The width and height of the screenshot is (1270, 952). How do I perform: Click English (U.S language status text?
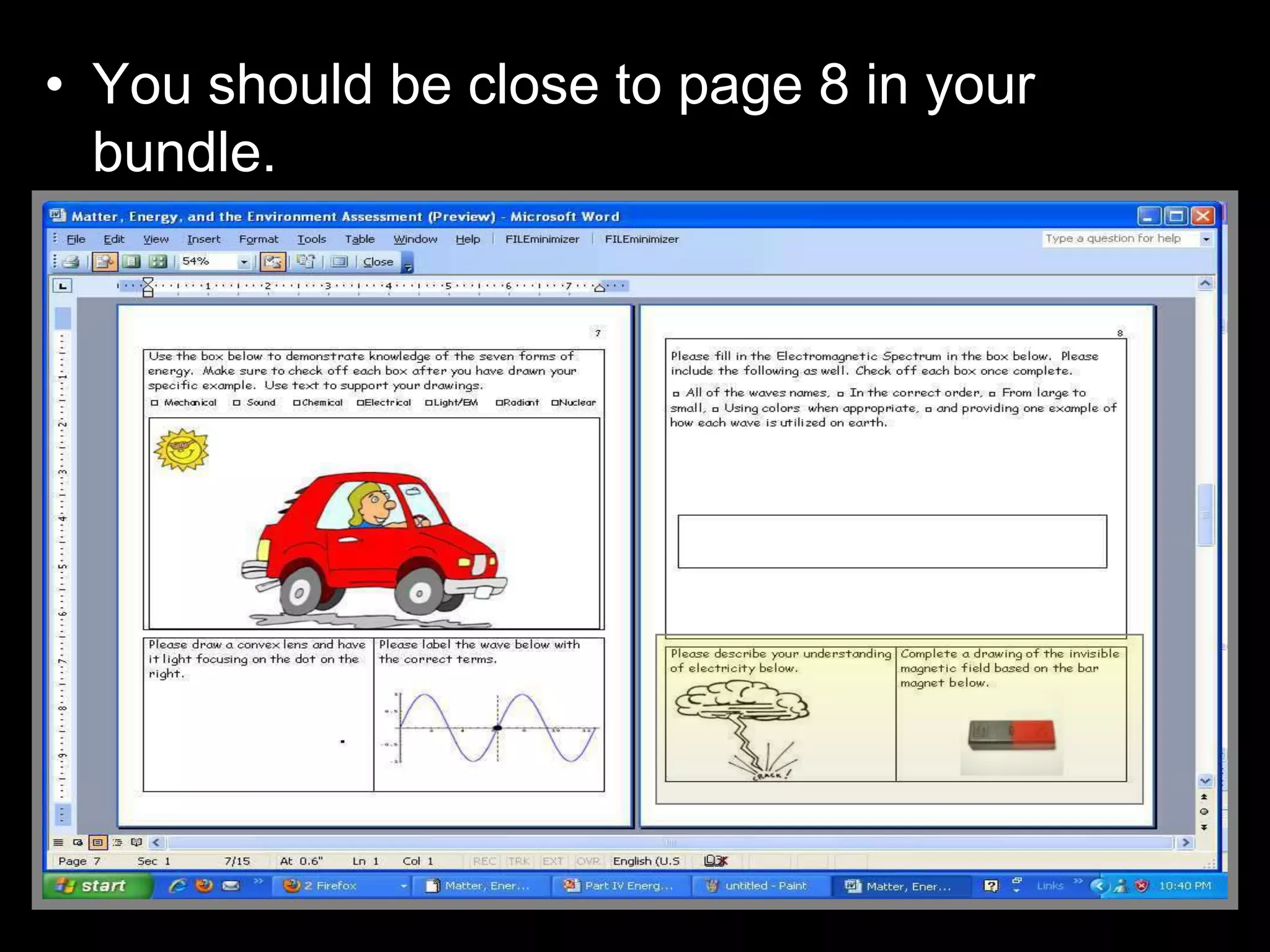tap(646, 861)
